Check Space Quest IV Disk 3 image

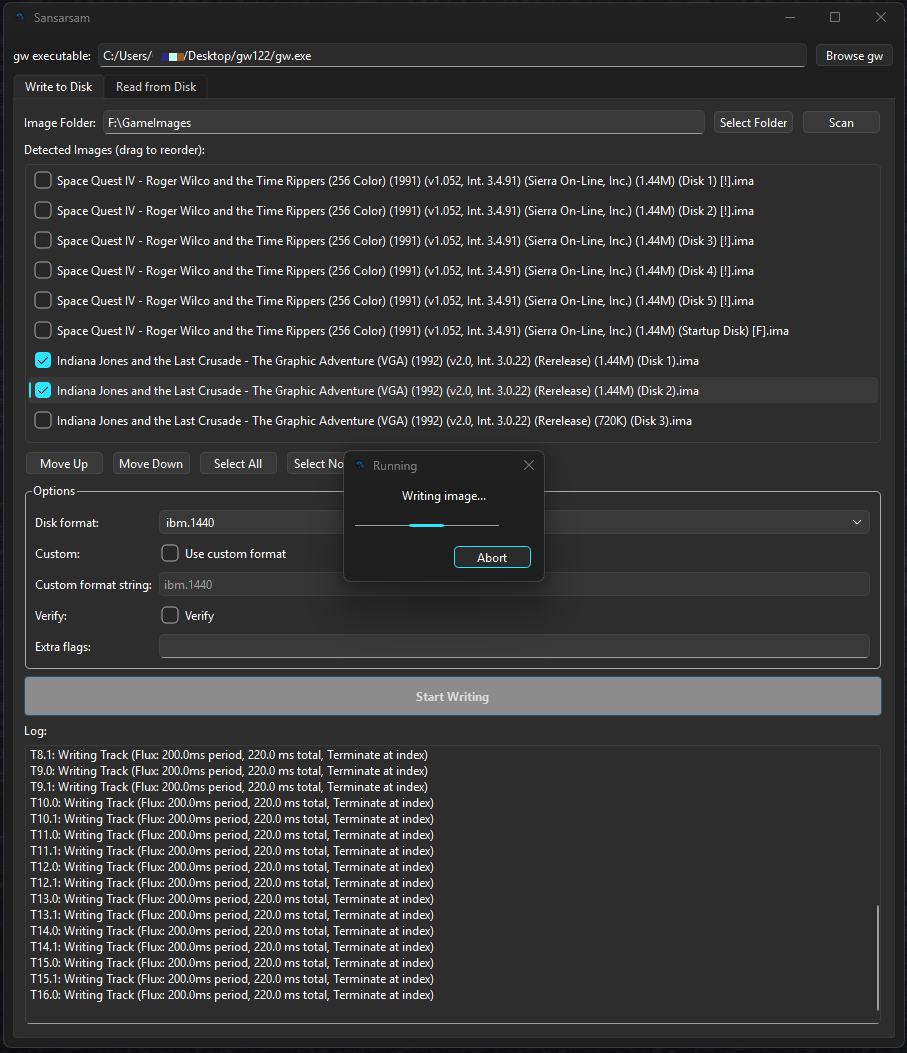click(43, 240)
